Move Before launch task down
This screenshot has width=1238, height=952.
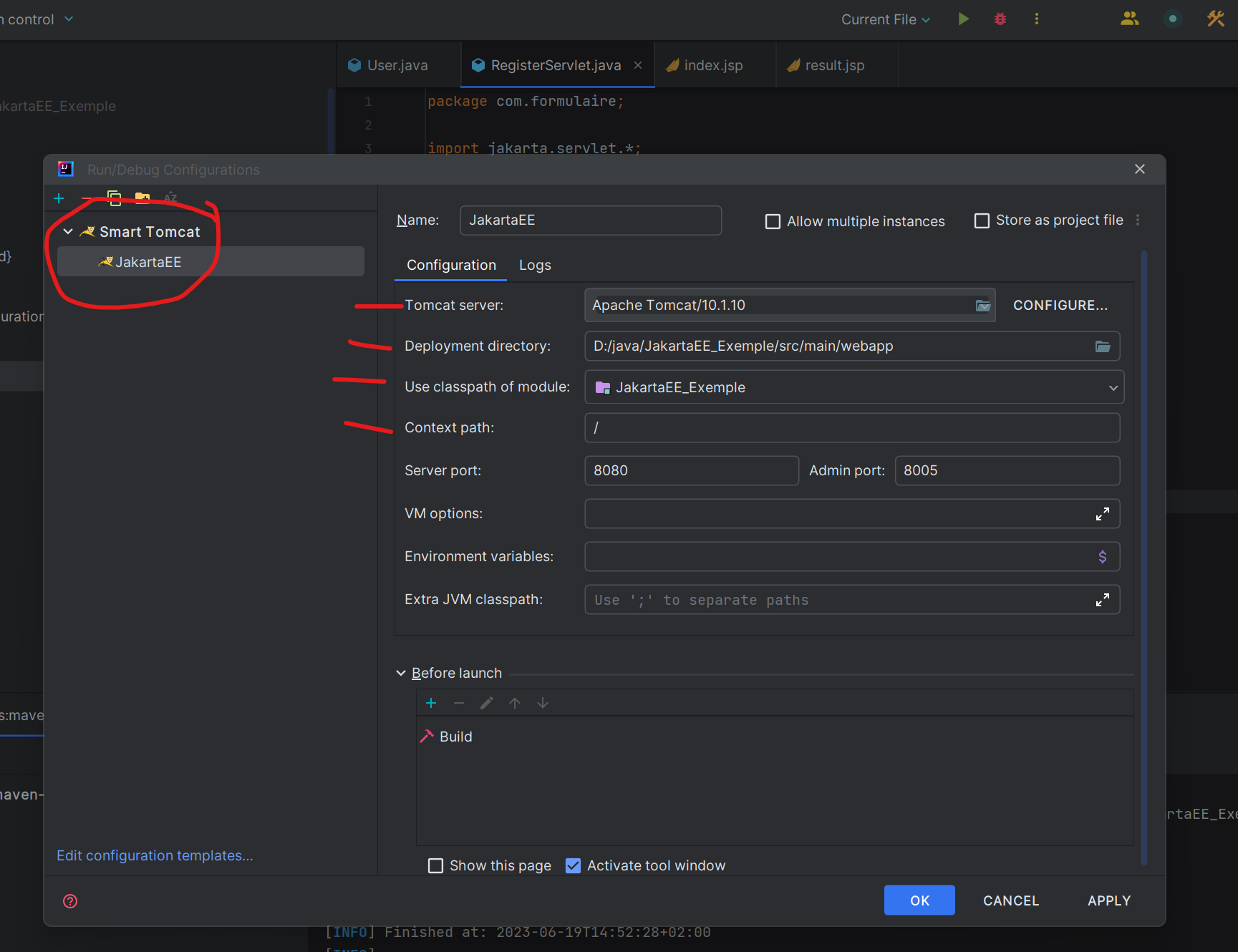543,703
